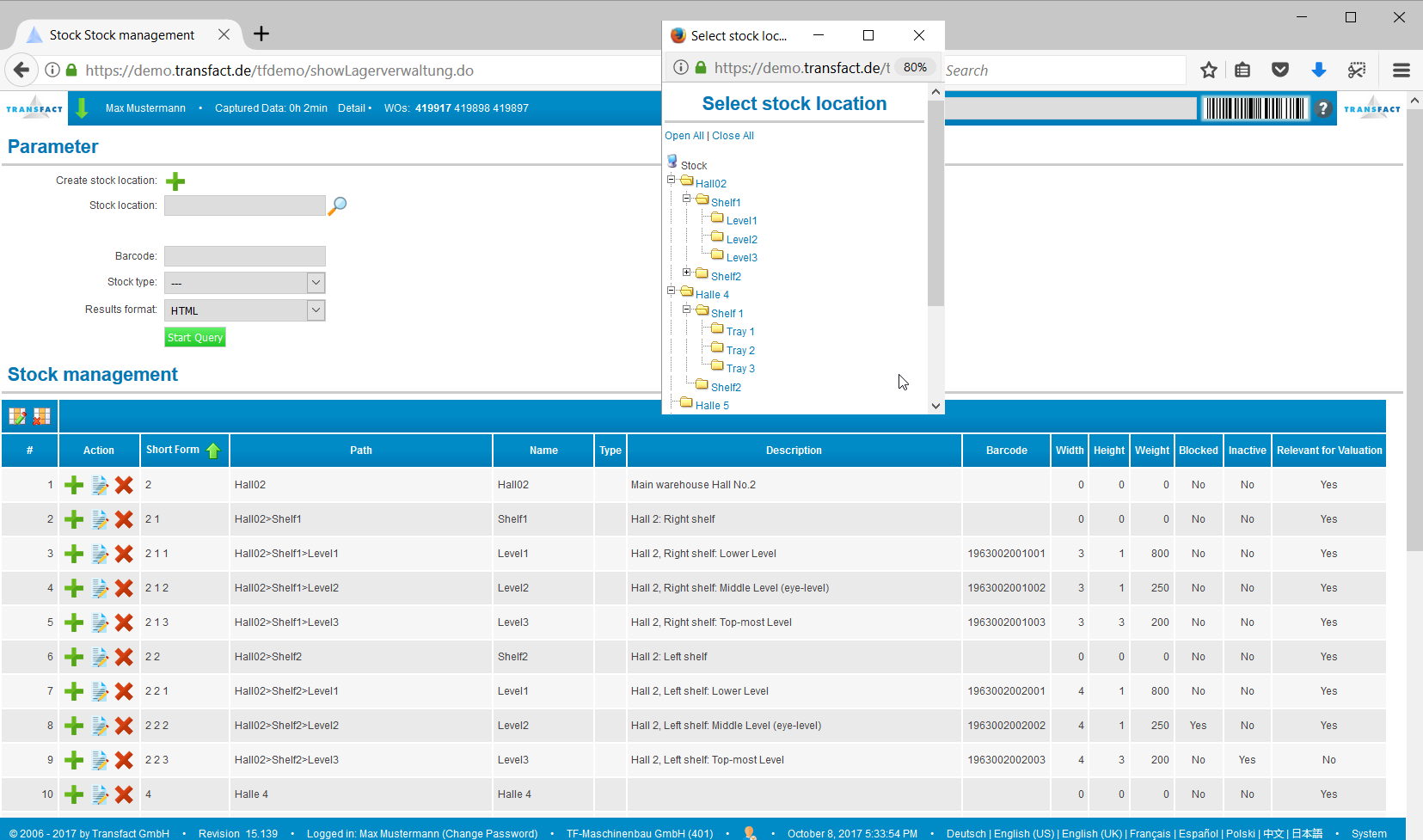Select Tray 1 in stock location tree
This screenshot has height=840, width=1423.
[740, 332]
